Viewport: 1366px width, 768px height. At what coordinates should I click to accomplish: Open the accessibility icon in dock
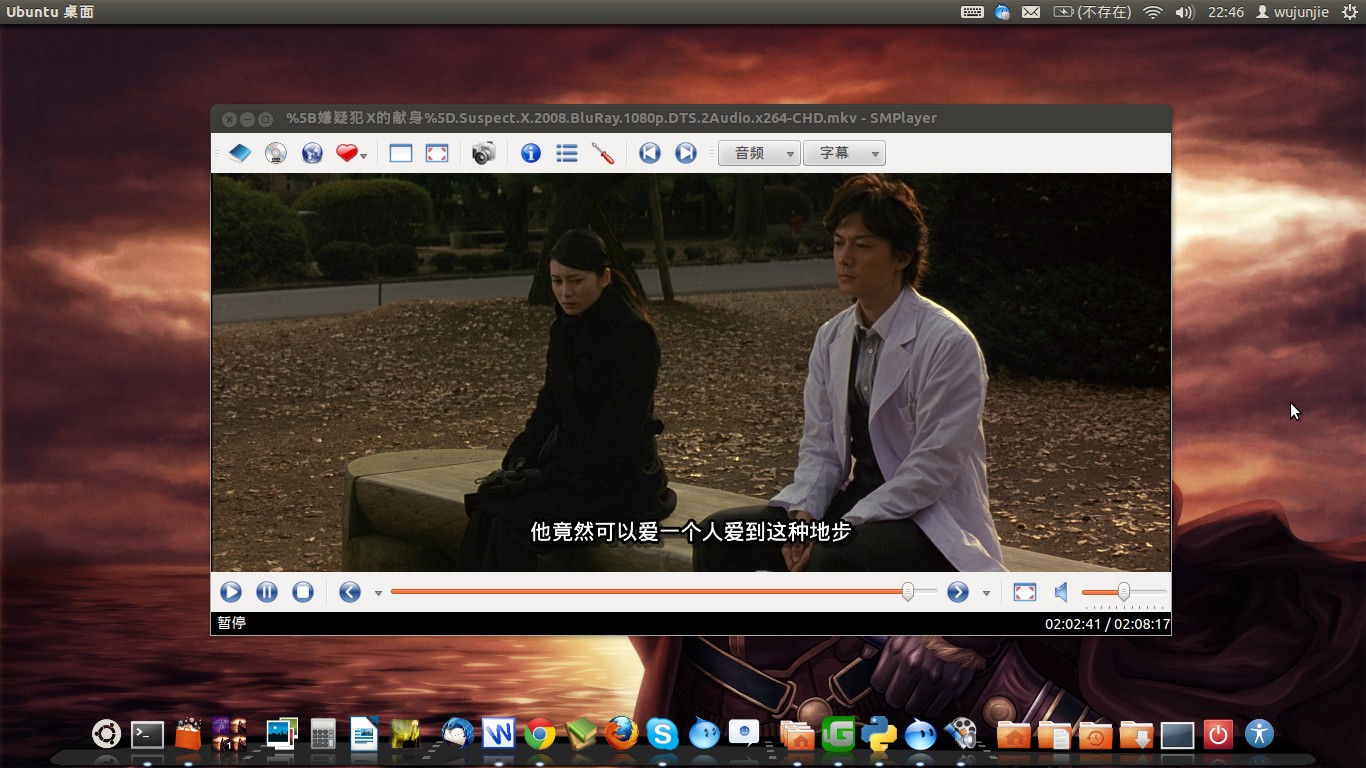click(x=1260, y=734)
